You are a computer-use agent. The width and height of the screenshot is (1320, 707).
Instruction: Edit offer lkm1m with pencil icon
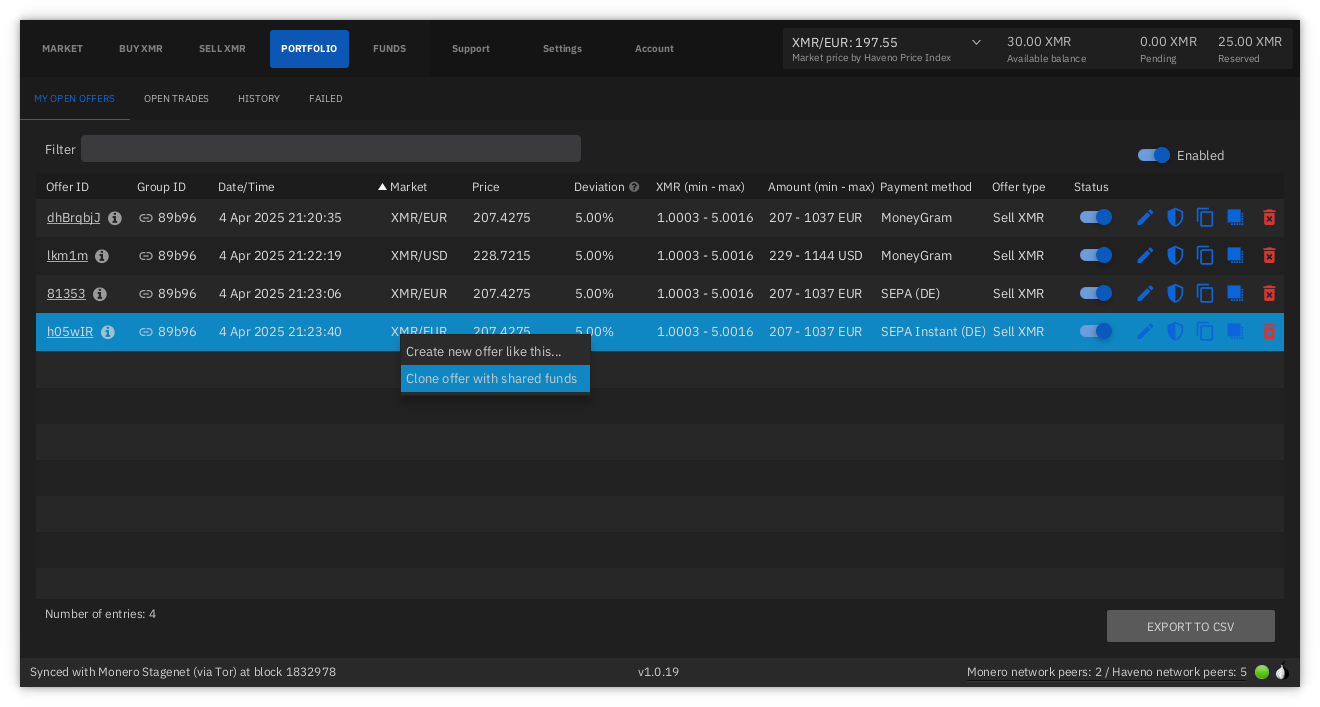point(1145,255)
